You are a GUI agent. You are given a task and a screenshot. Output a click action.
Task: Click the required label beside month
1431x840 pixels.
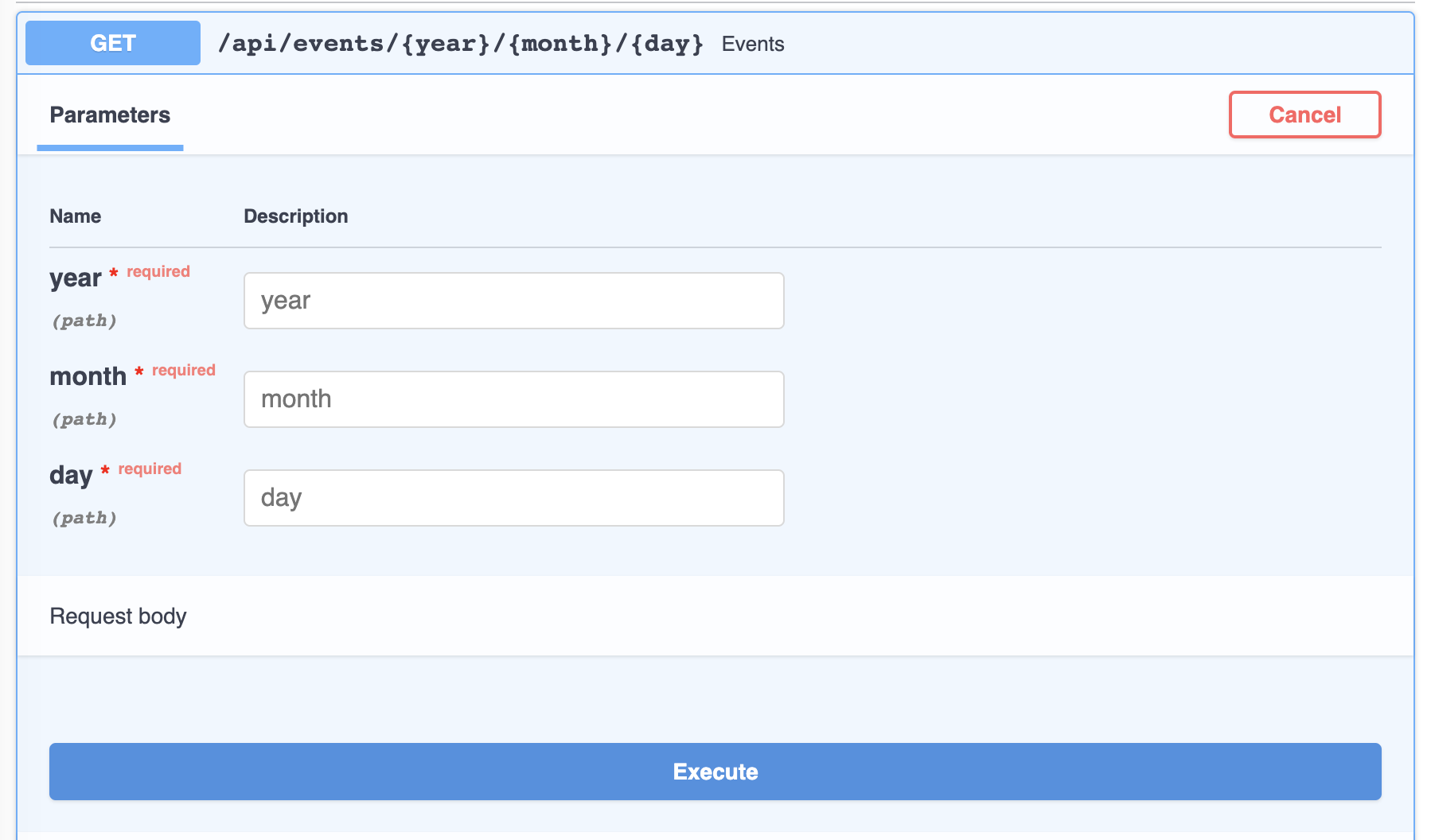(184, 371)
